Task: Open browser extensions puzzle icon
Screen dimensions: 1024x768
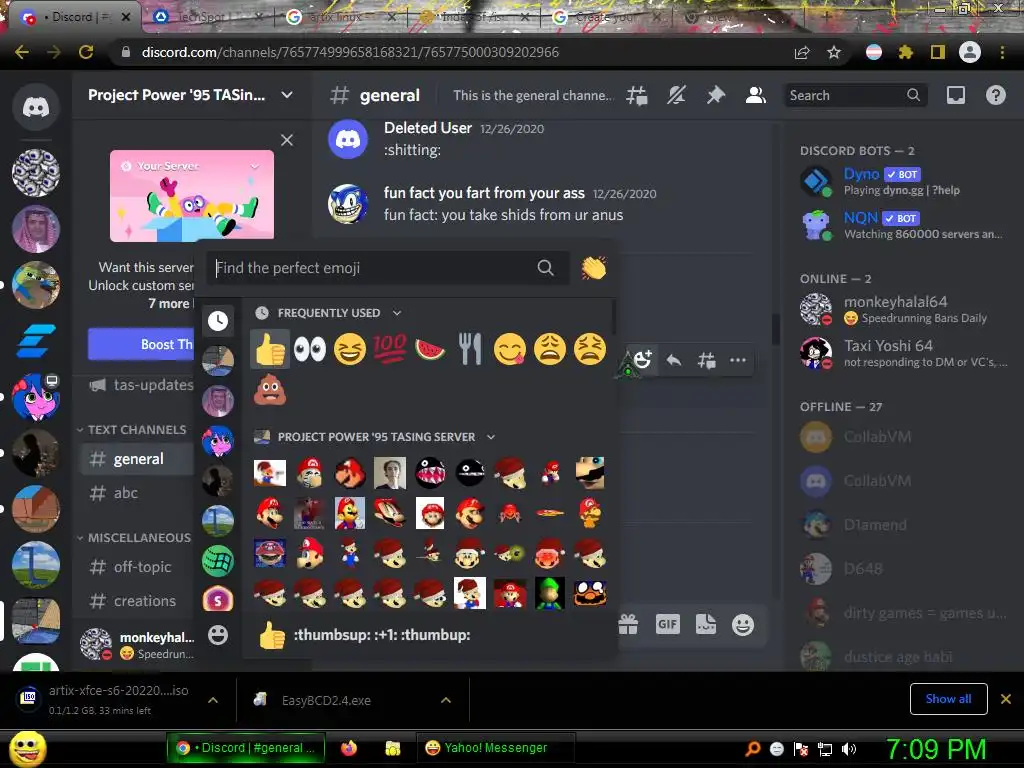Action: pyautogui.click(x=905, y=52)
